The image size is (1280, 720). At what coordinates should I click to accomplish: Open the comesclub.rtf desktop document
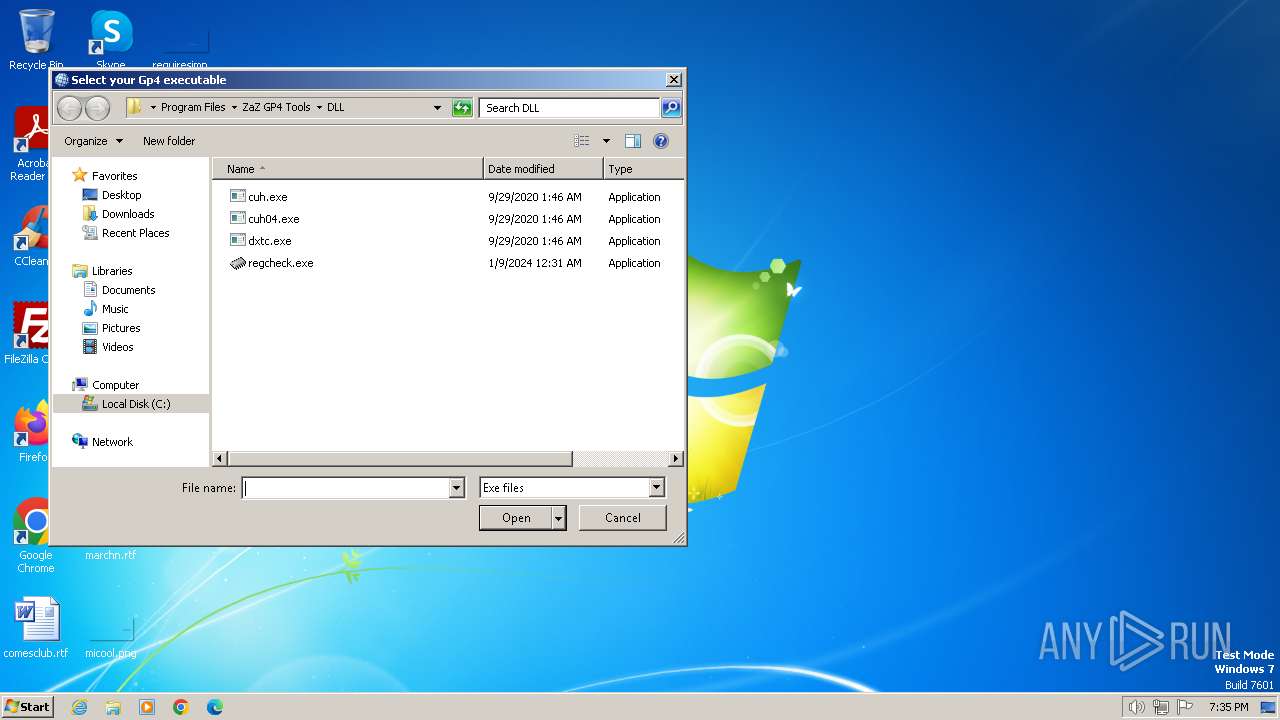tap(36, 628)
